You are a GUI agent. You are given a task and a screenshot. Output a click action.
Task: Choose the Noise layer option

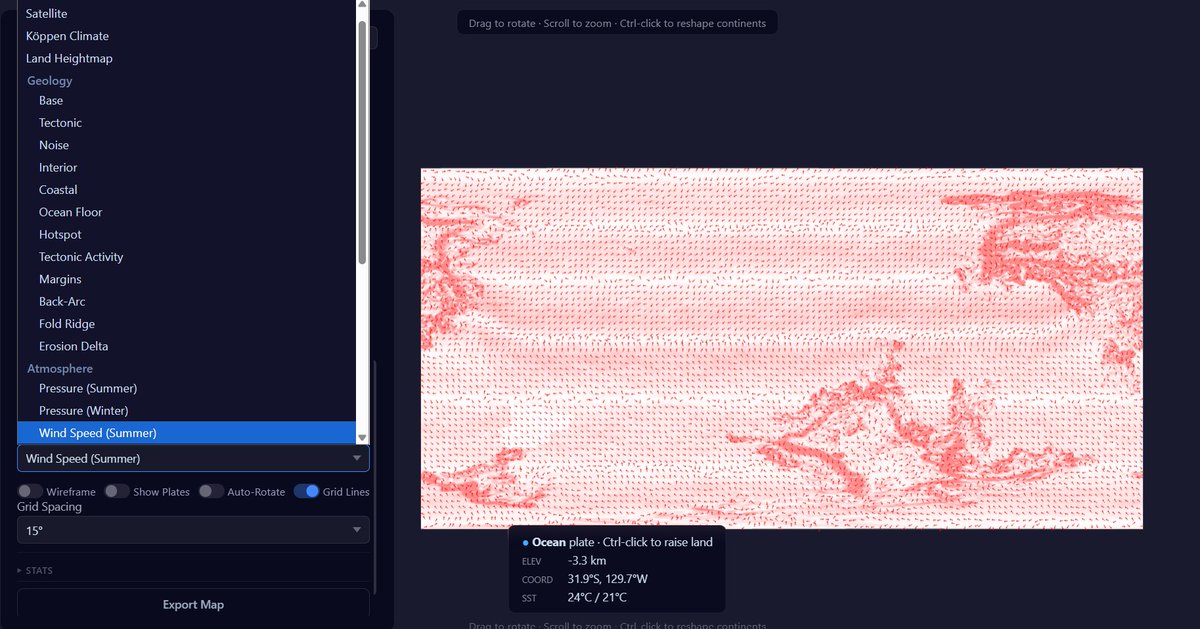tap(187, 145)
